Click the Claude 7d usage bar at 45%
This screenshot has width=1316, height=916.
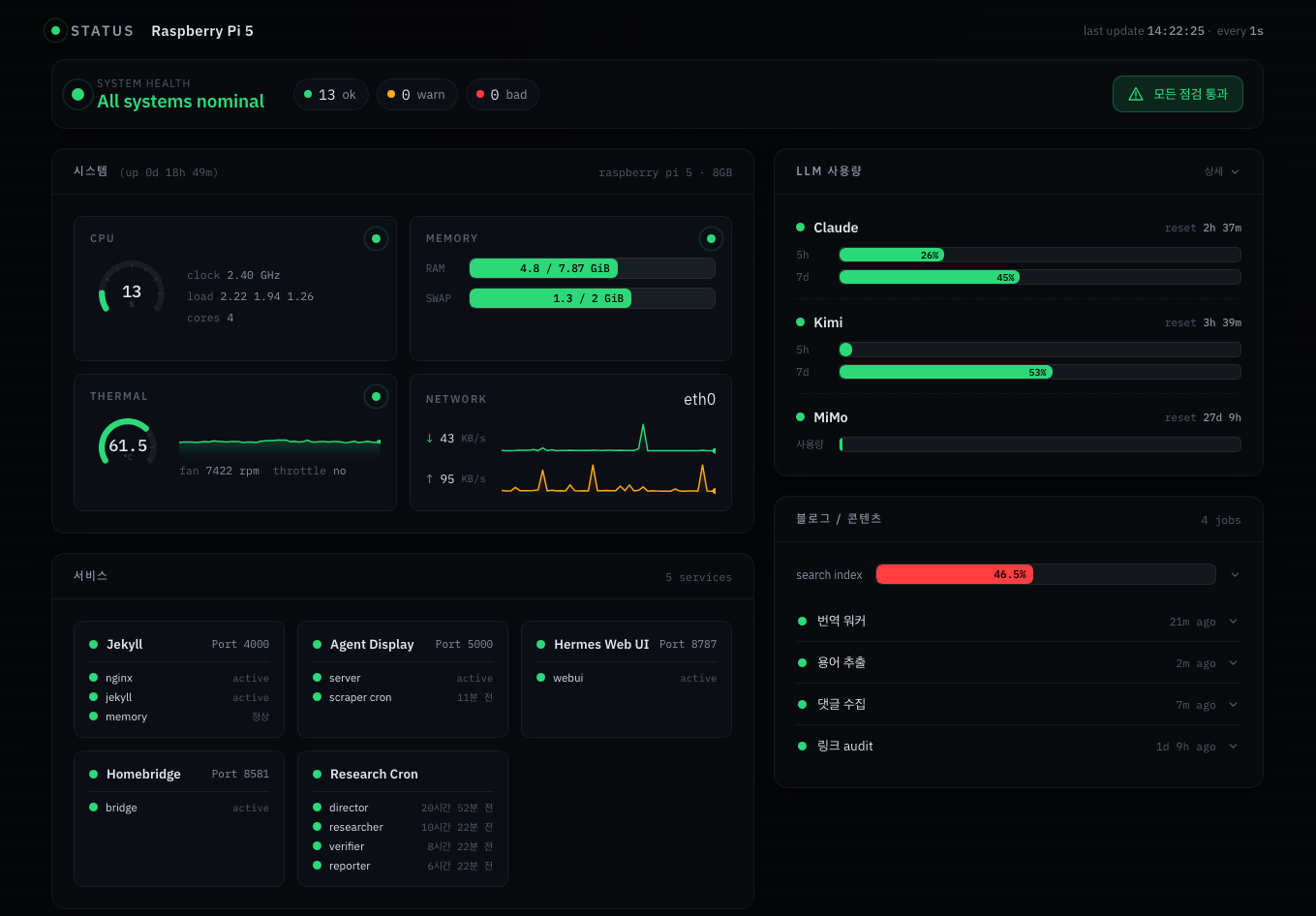pyautogui.click(x=1040, y=277)
